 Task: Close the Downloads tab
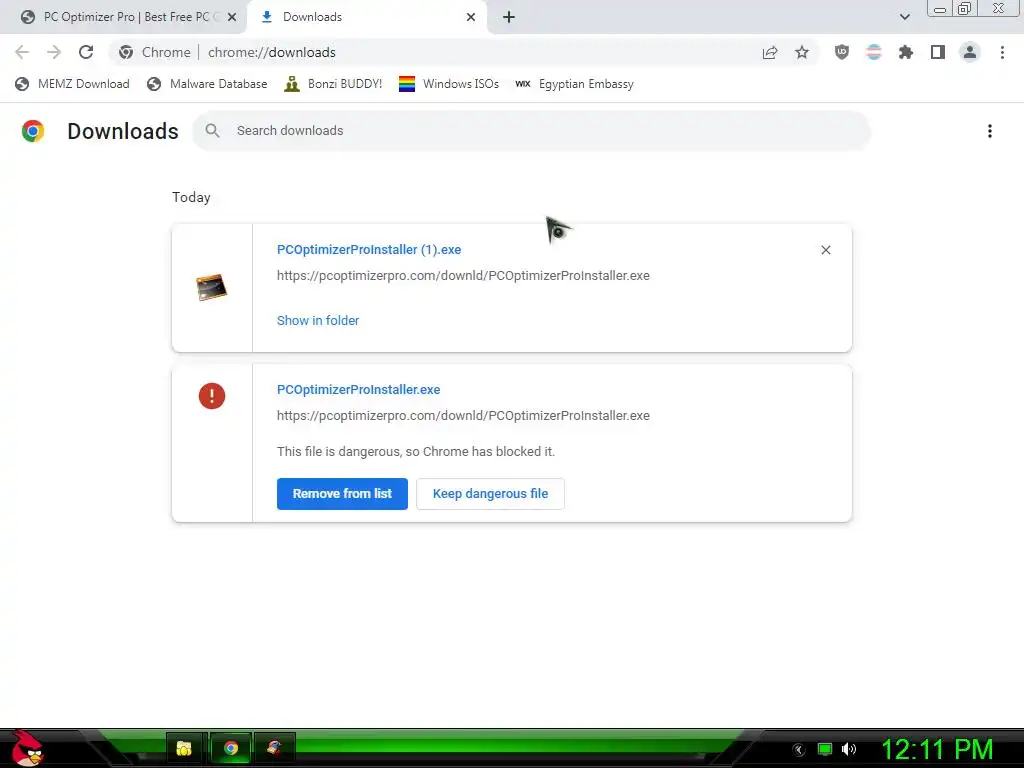471,17
